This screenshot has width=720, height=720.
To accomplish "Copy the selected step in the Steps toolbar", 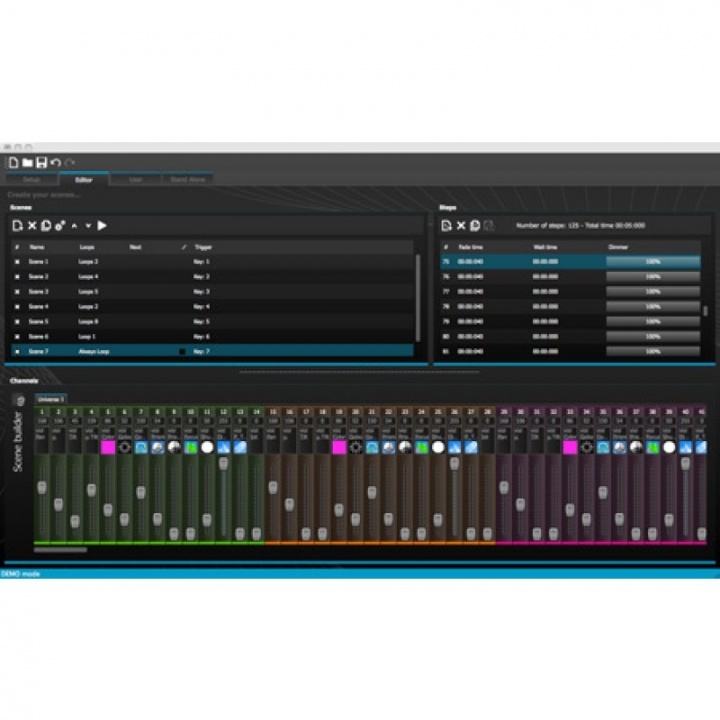I will (474, 226).
